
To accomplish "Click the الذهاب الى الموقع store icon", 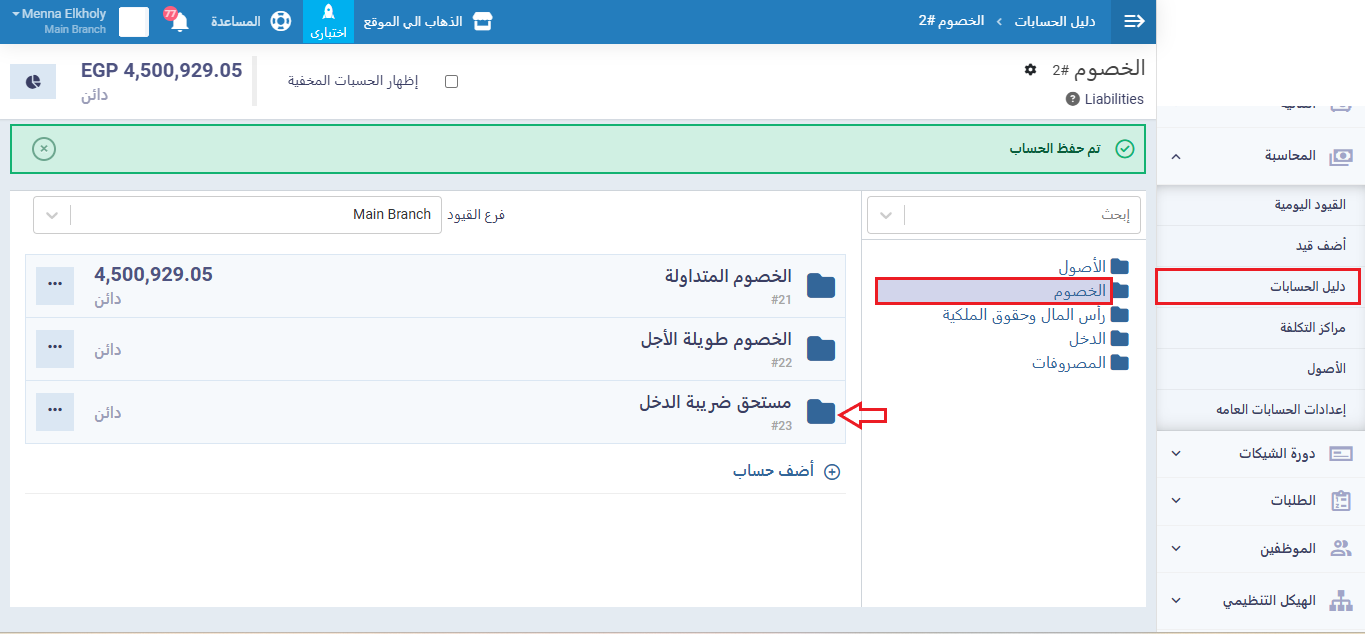I will 483,22.
